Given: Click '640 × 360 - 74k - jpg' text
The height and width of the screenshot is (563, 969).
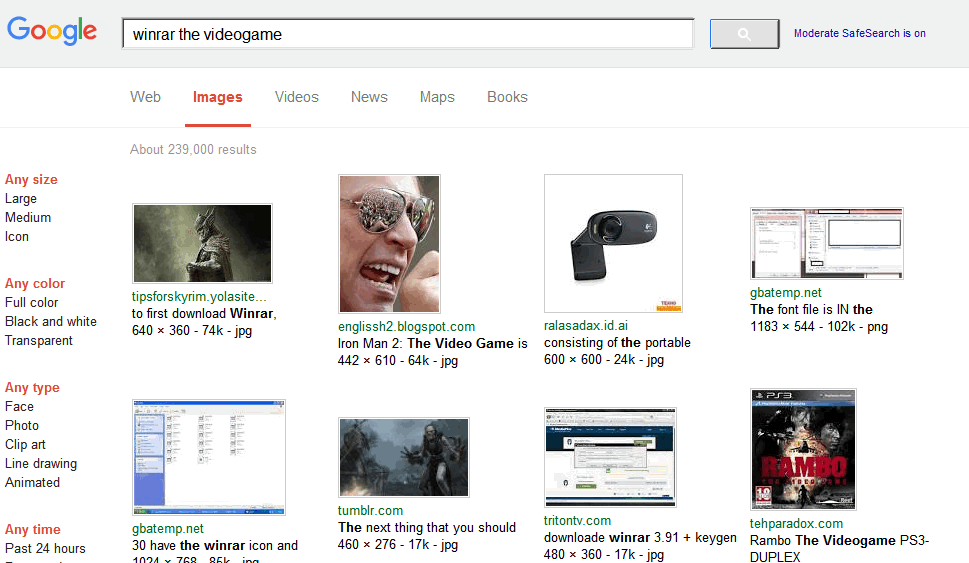Looking at the screenshot, I should pyautogui.click(x=192, y=331).
